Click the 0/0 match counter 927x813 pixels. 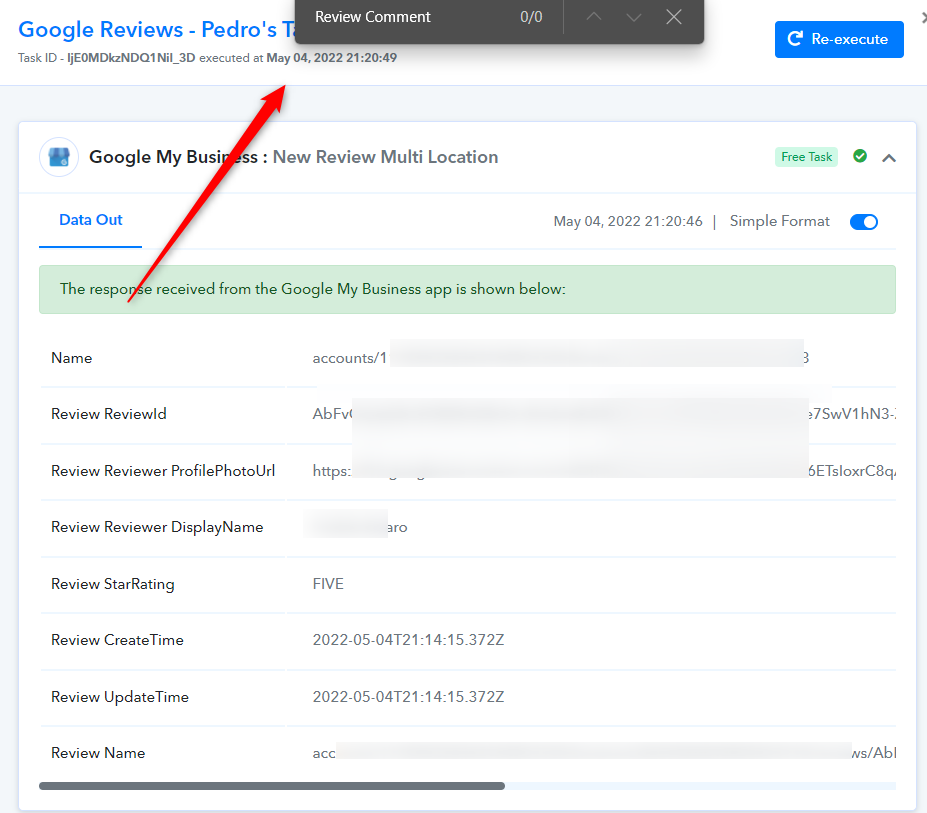[531, 17]
